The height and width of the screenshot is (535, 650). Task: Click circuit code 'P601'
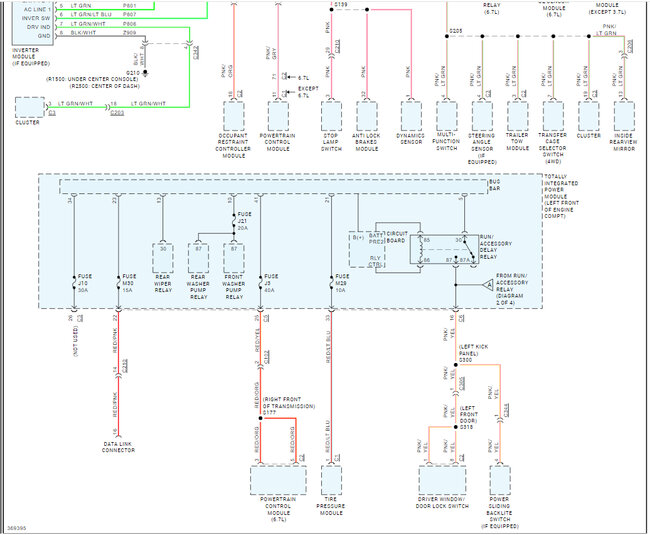[x=129, y=6]
